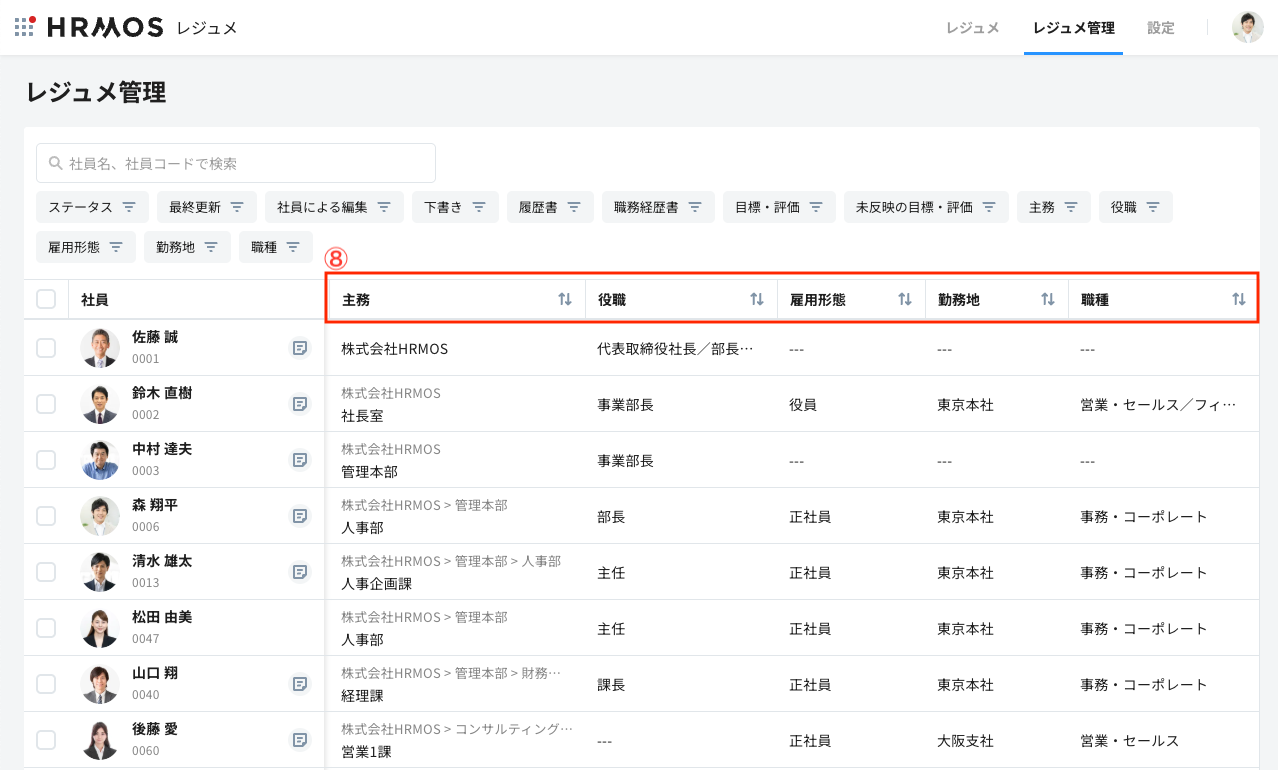The height and width of the screenshot is (770, 1278).
Task: Click the user profile avatar
Action: tap(1247, 27)
